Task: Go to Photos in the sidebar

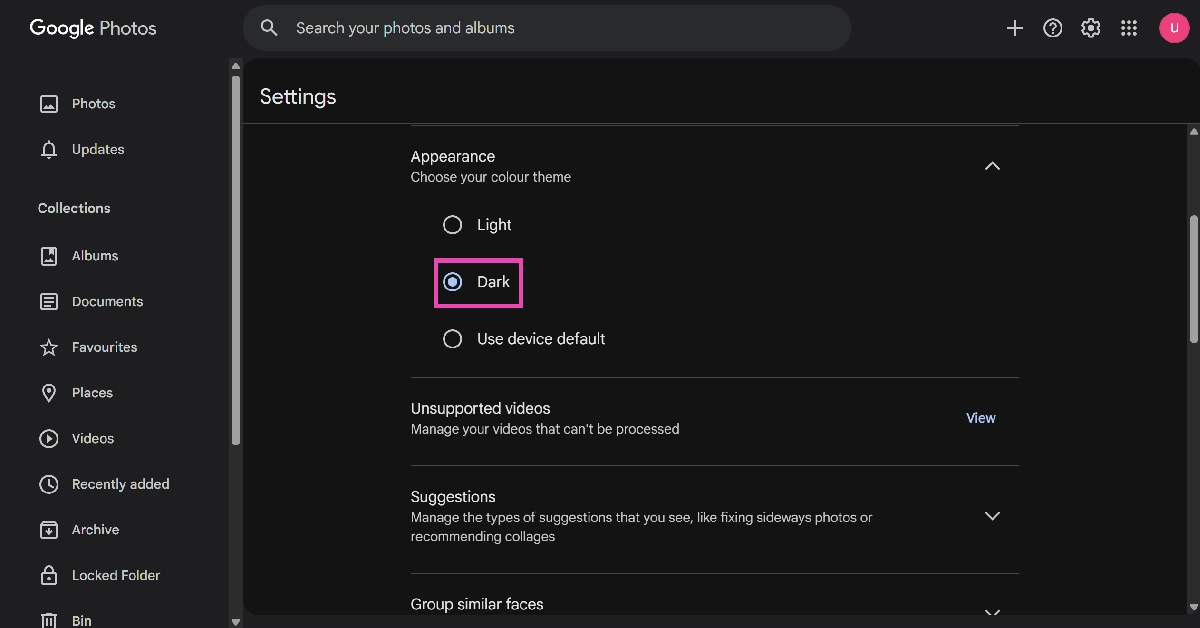Action: (93, 104)
